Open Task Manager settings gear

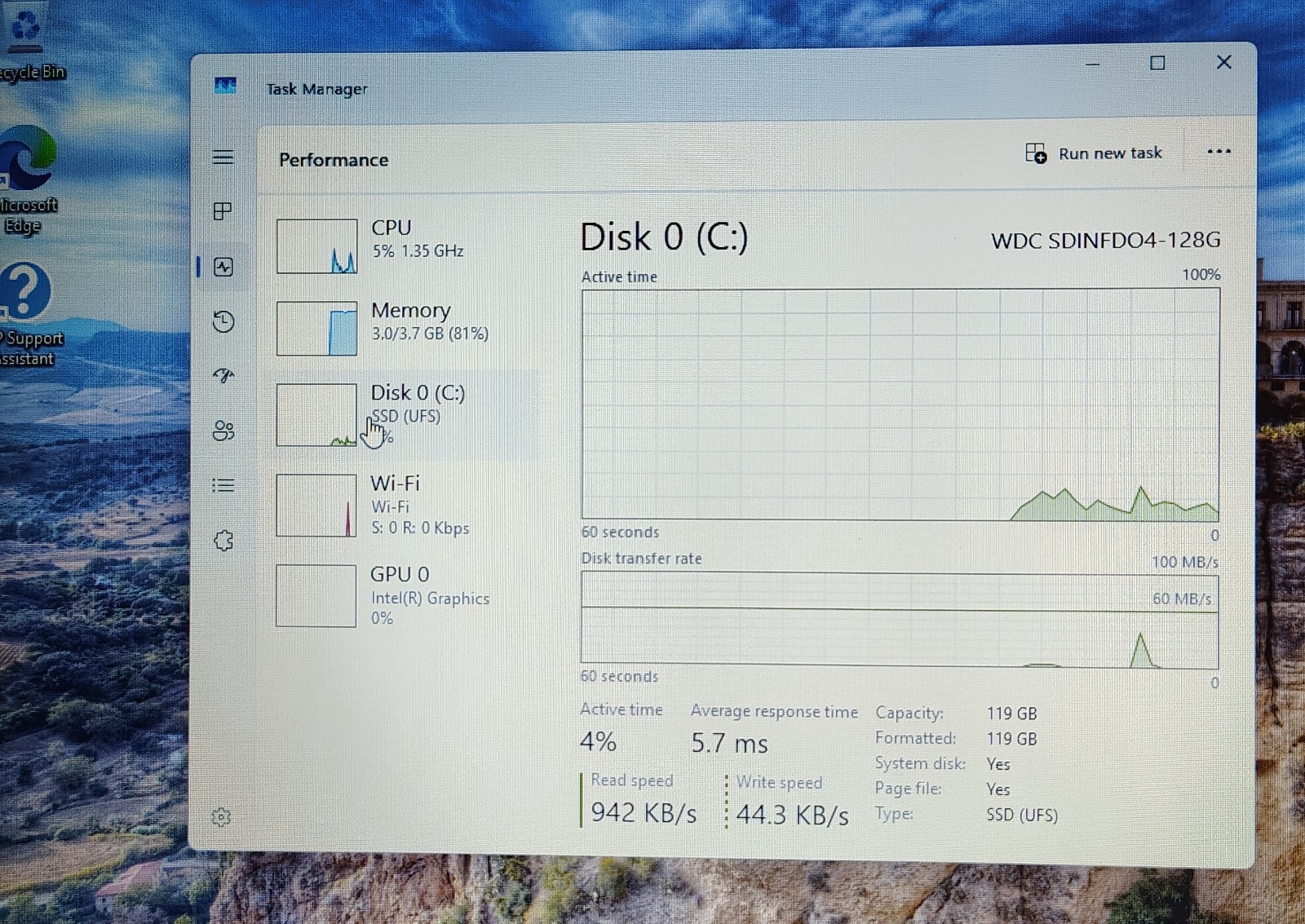tap(221, 817)
